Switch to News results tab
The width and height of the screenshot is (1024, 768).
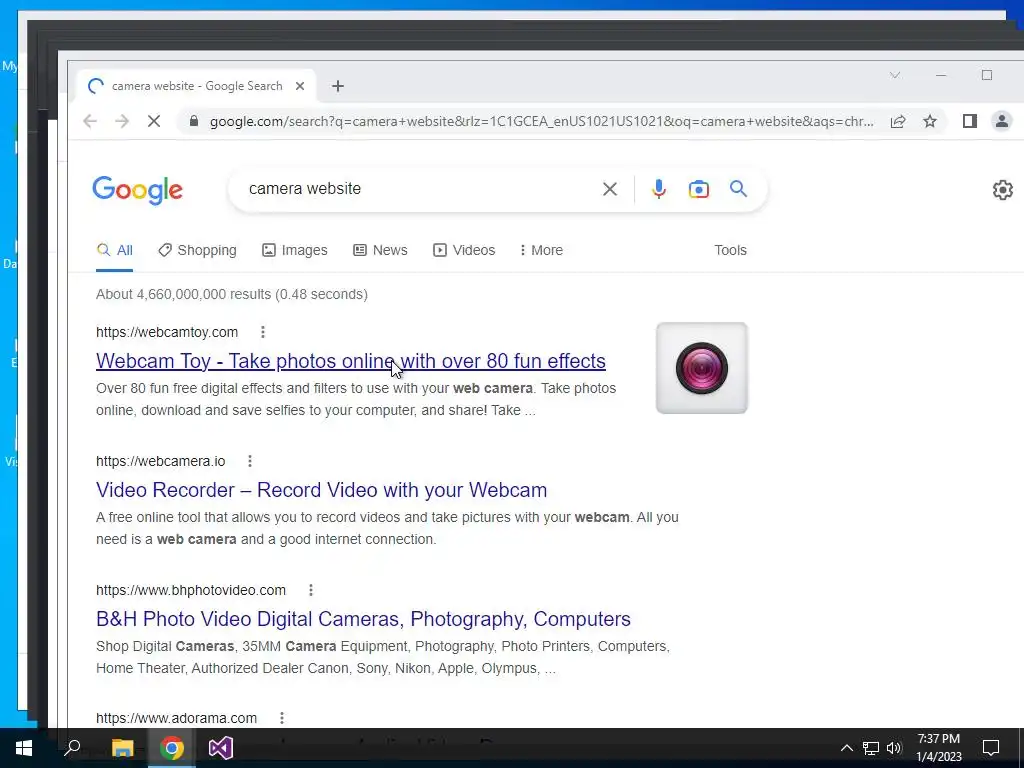tap(380, 250)
